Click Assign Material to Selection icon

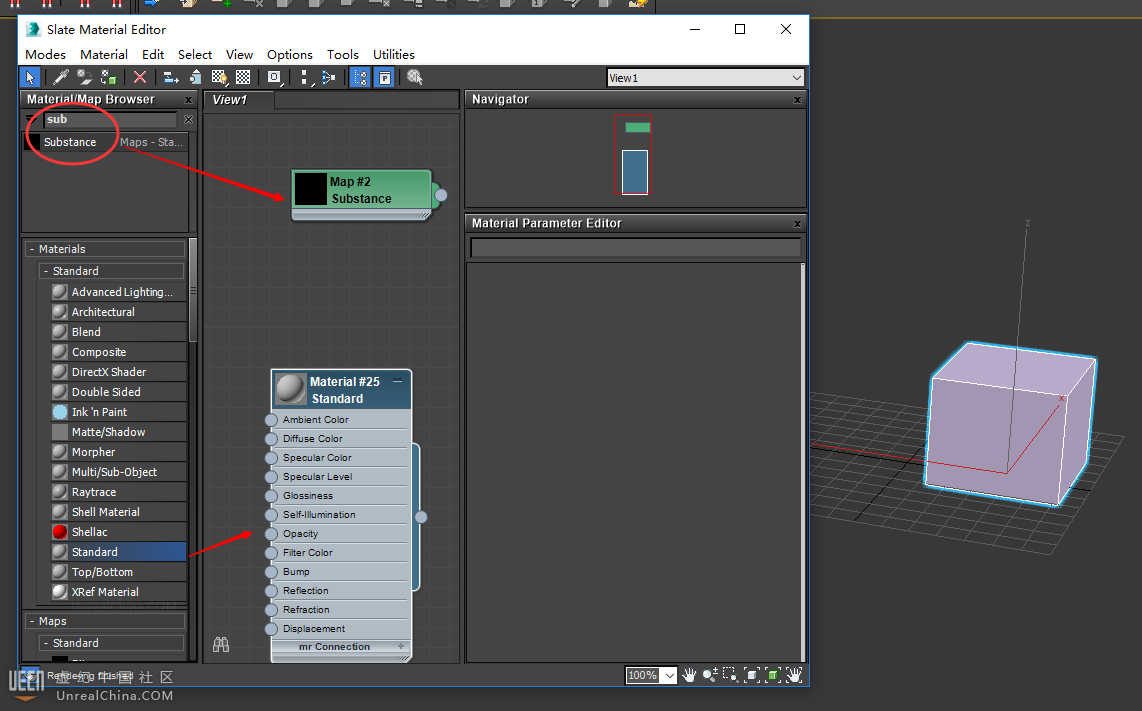tap(109, 77)
